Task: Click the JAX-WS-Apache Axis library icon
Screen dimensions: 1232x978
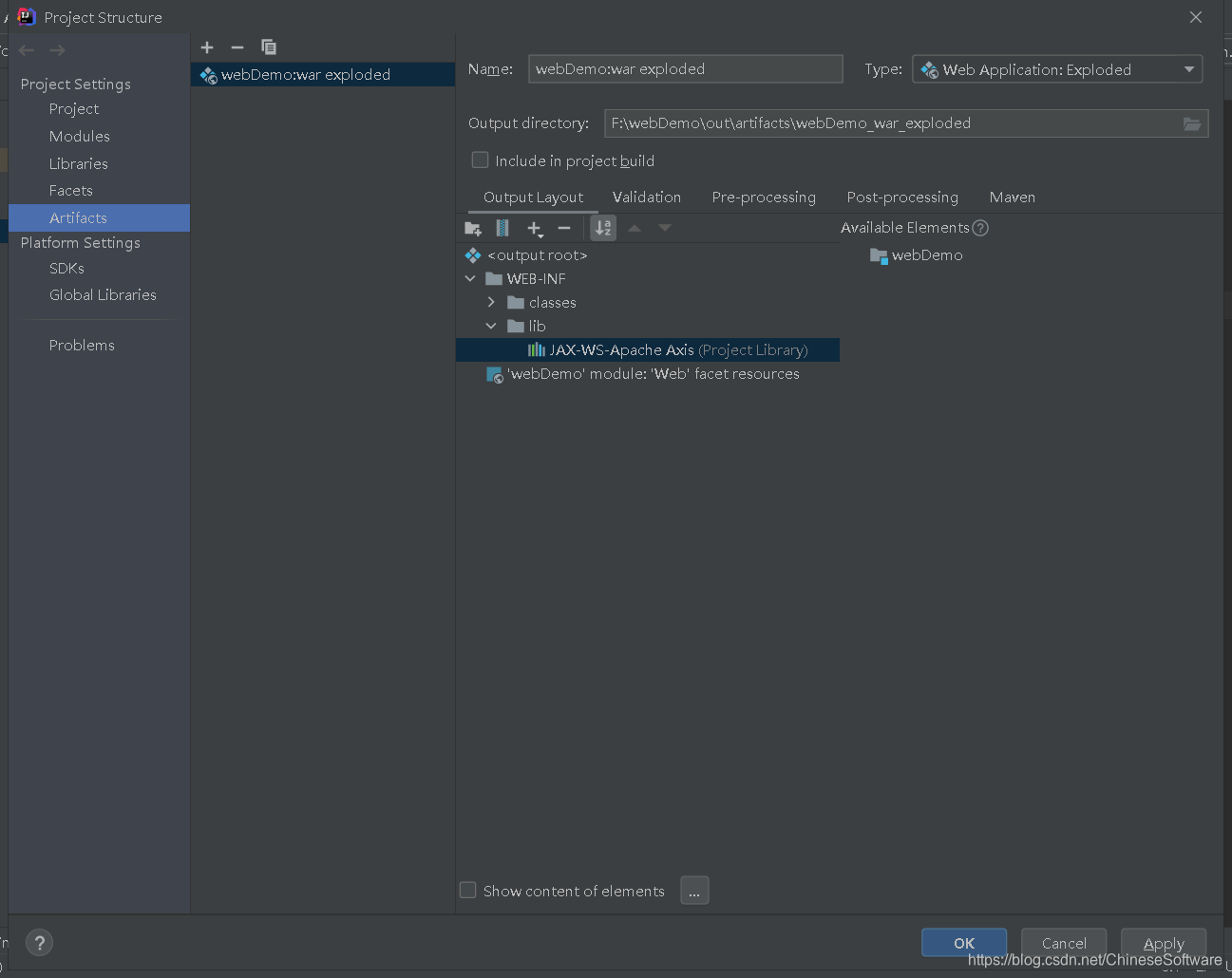Action: click(537, 350)
